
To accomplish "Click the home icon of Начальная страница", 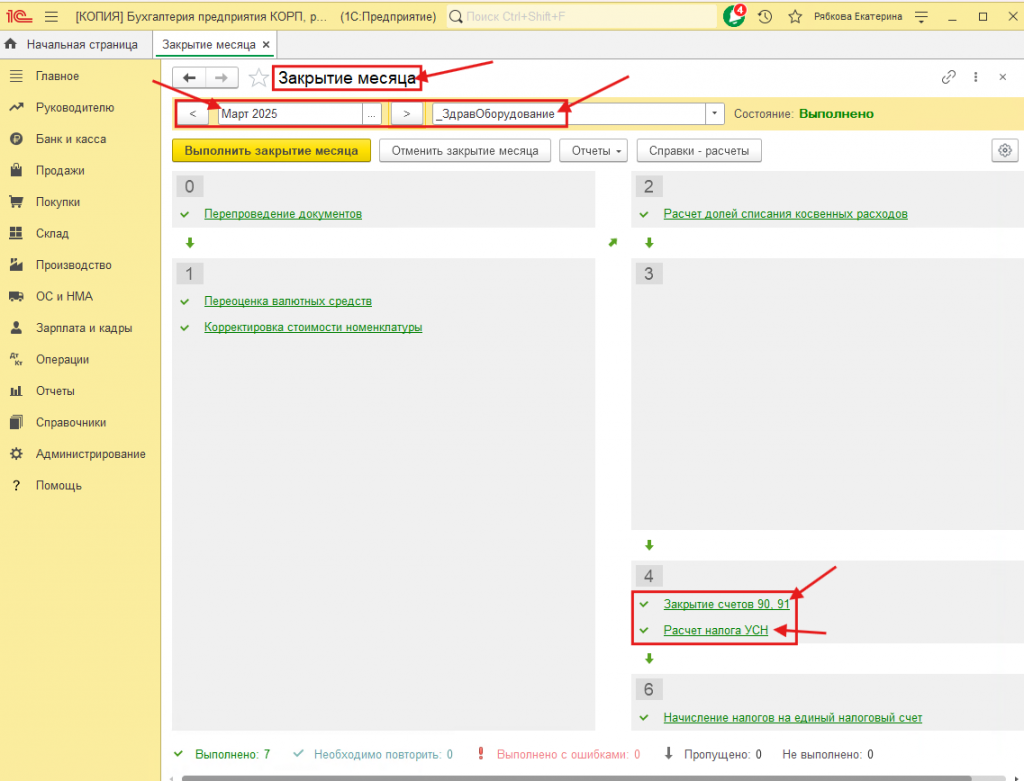I will point(10,44).
